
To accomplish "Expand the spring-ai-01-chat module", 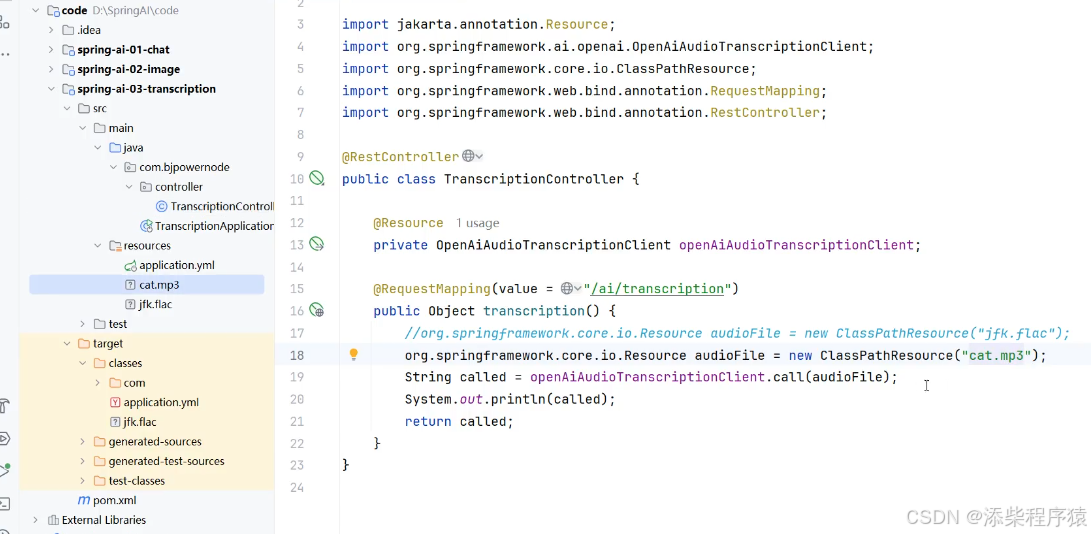I will click(51, 50).
